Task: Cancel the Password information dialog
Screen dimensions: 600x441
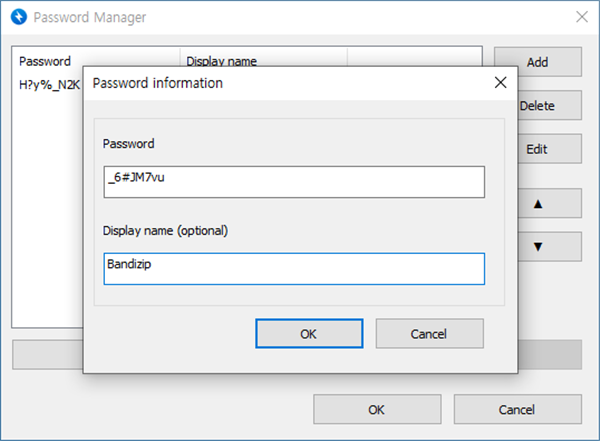Action: coord(429,333)
